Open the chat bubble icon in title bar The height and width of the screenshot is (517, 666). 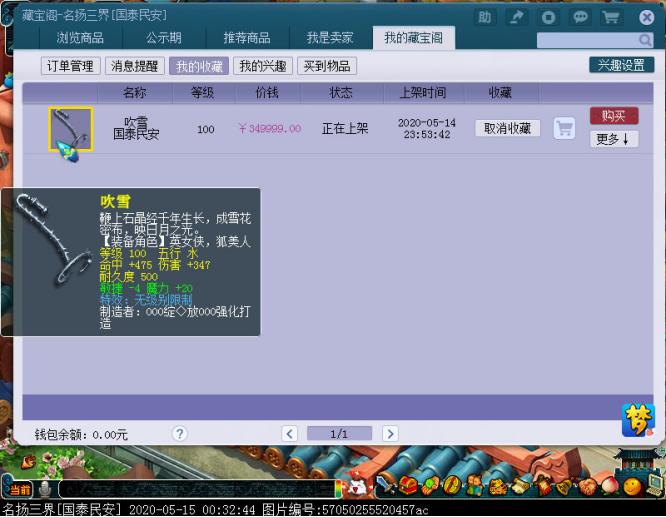coord(580,17)
